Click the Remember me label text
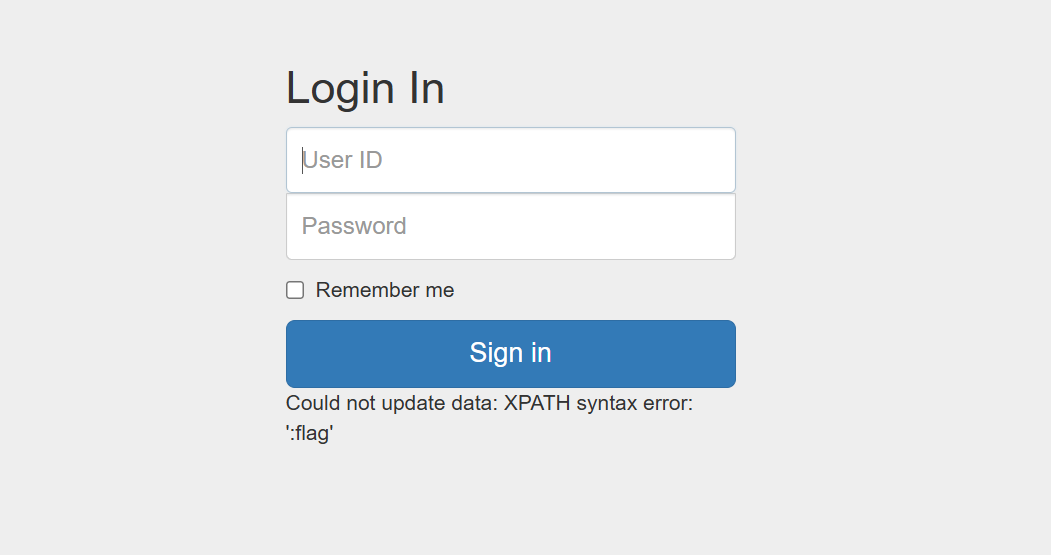The height and width of the screenshot is (555, 1051). pyautogui.click(x=385, y=290)
